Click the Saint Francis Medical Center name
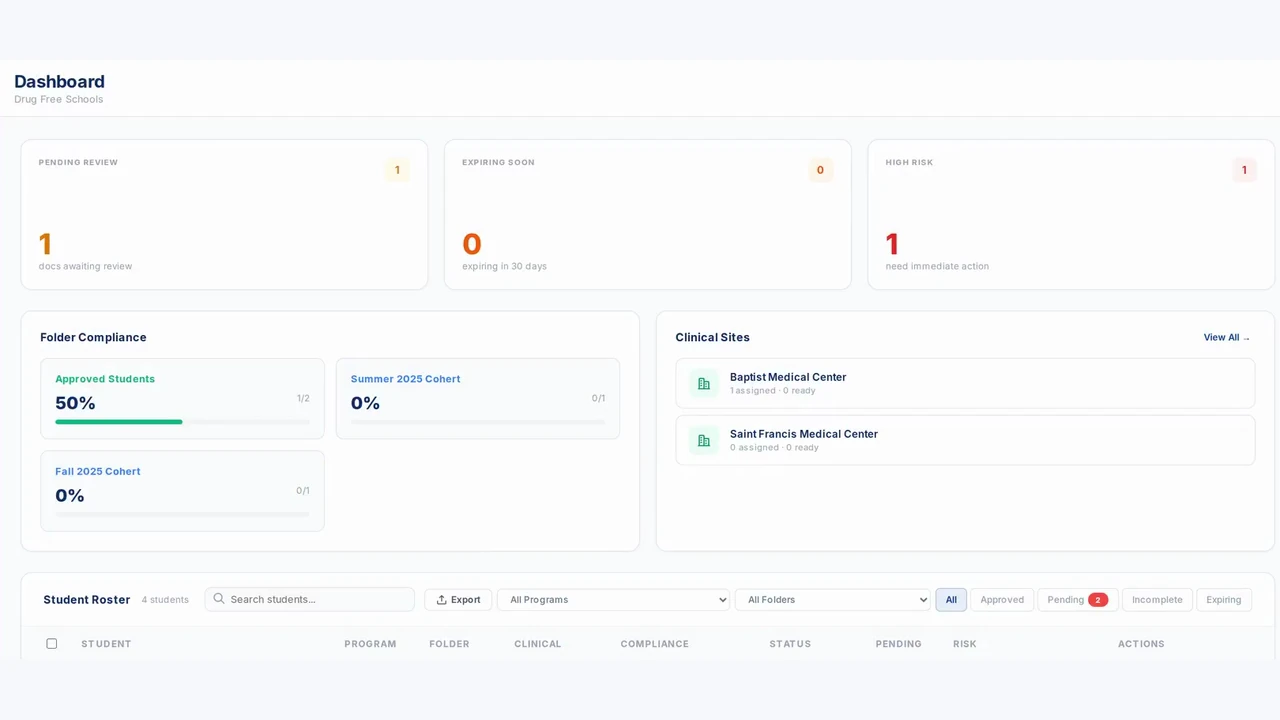 point(804,434)
